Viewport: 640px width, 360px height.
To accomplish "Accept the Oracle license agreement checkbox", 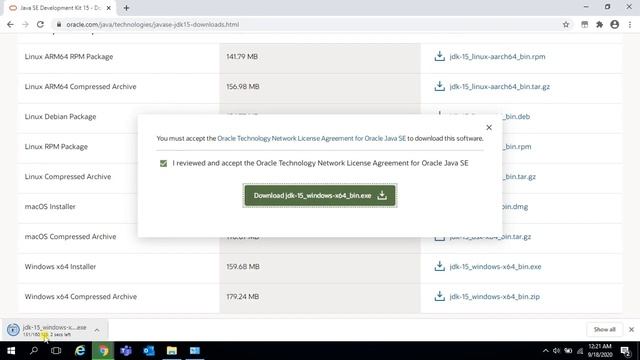I will 163,163.
